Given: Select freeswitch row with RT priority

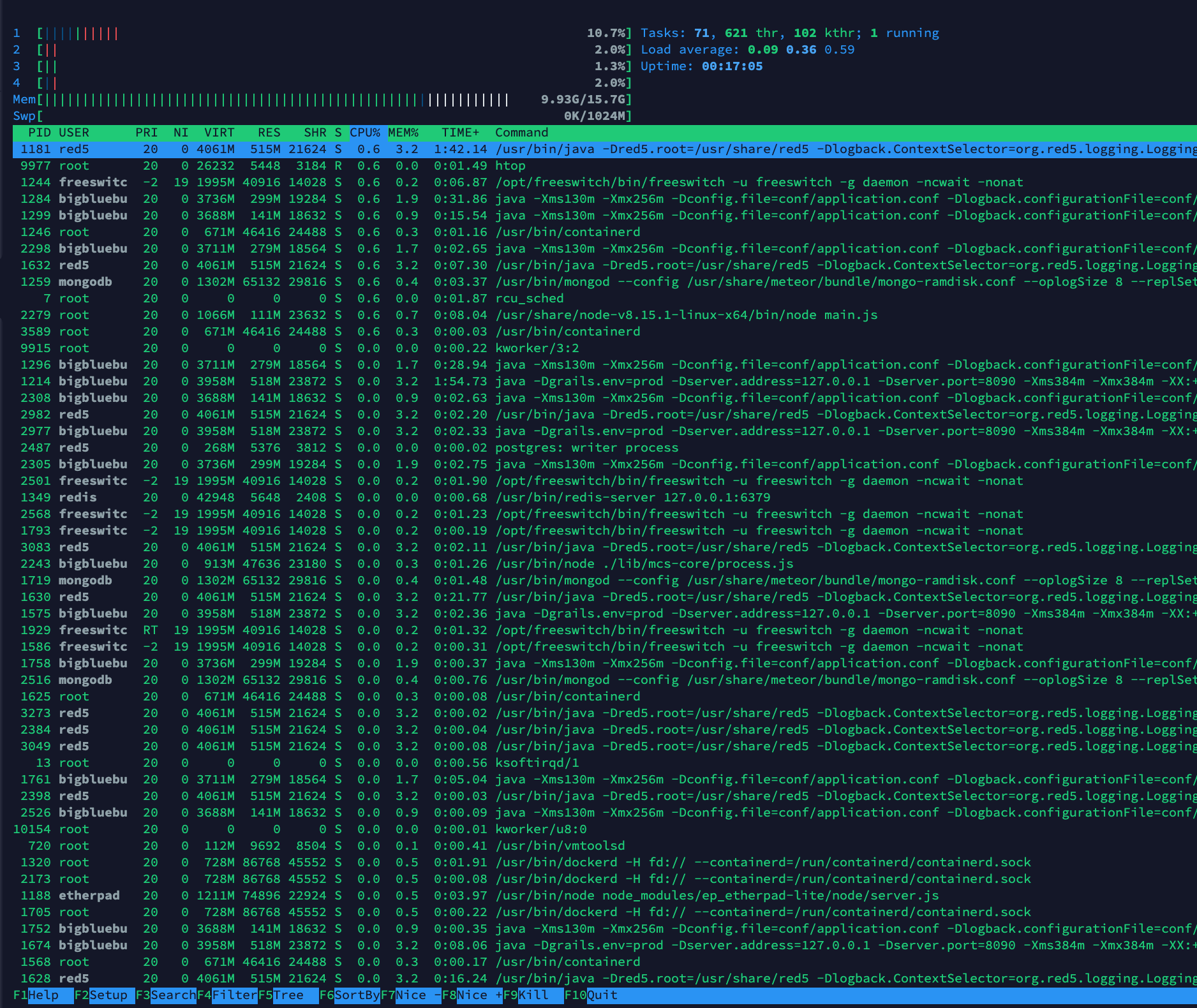Looking at the screenshot, I should [x=605, y=630].
